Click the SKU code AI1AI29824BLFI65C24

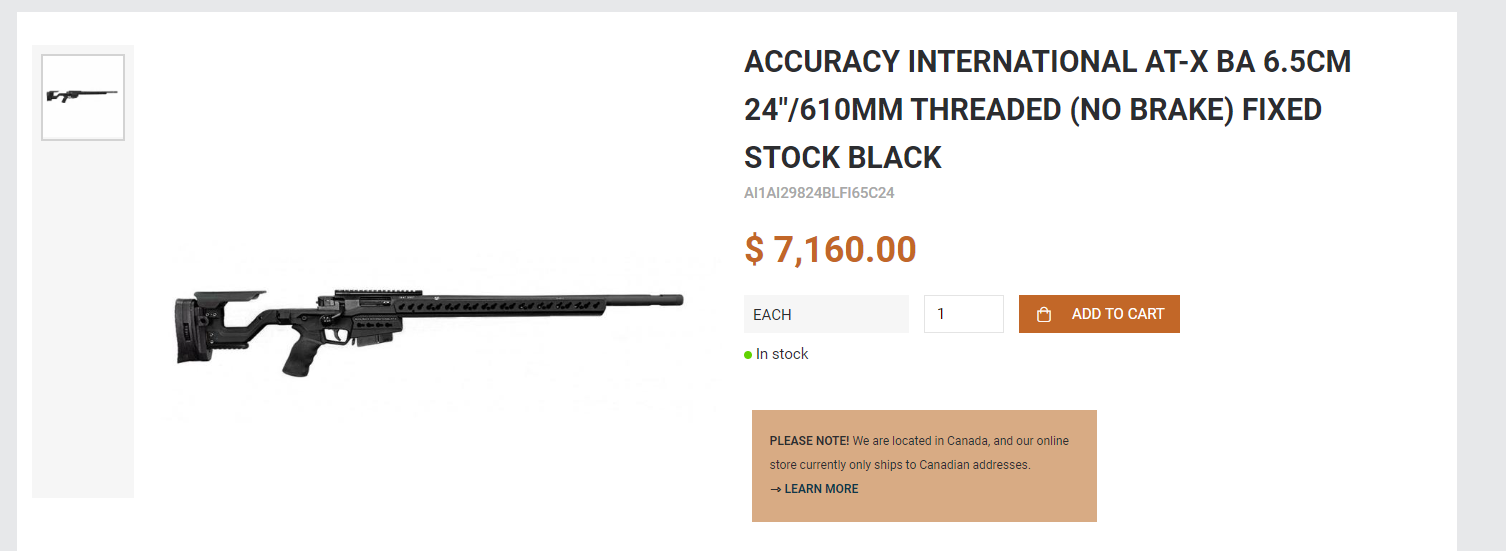pos(819,193)
